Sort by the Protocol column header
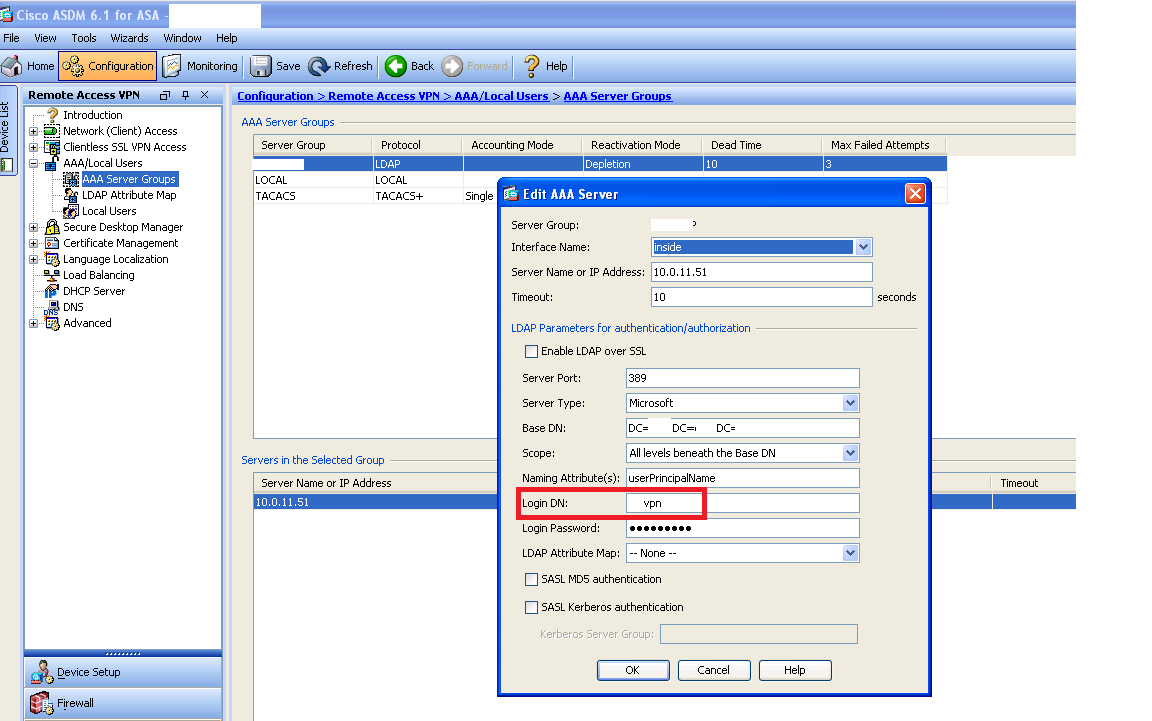Viewport: 1152px width, 721px height. (x=417, y=145)
